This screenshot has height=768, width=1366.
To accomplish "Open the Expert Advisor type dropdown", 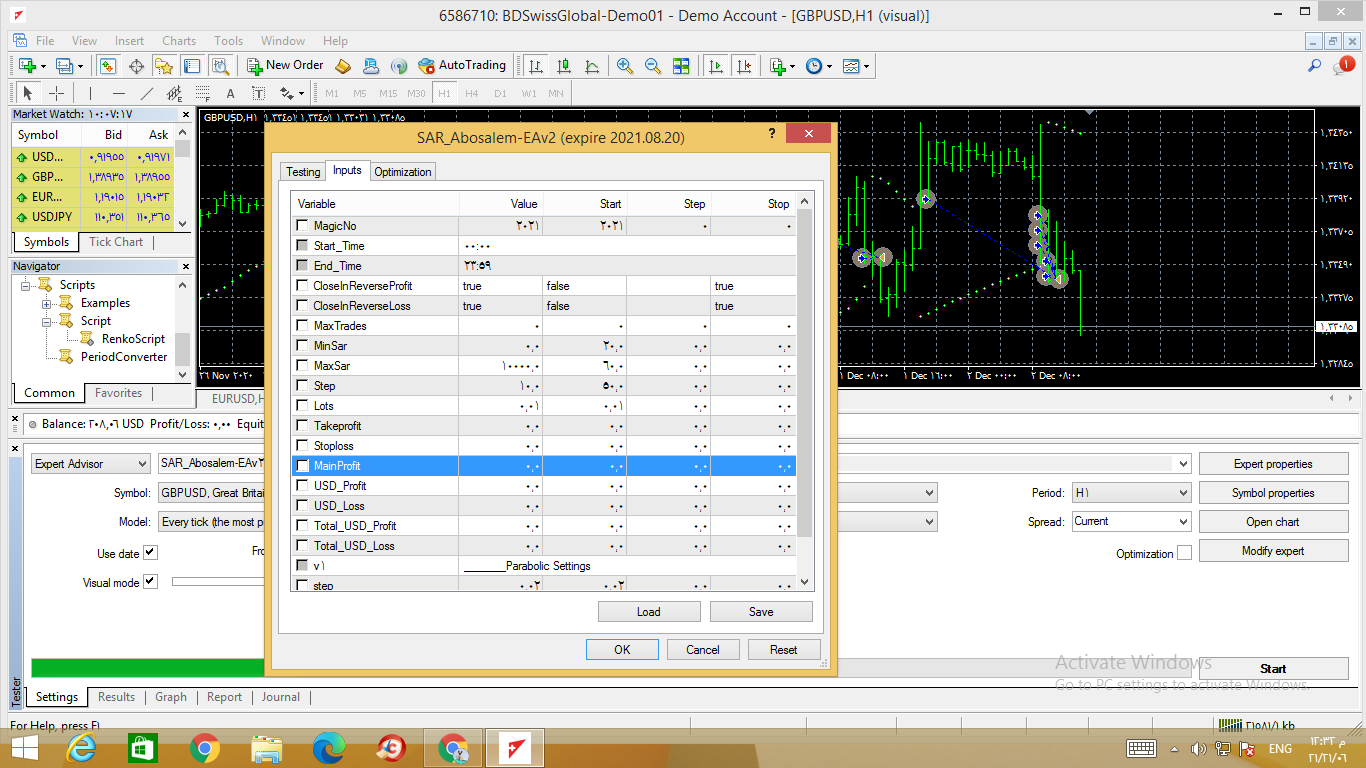I will (x=90, y=464).
